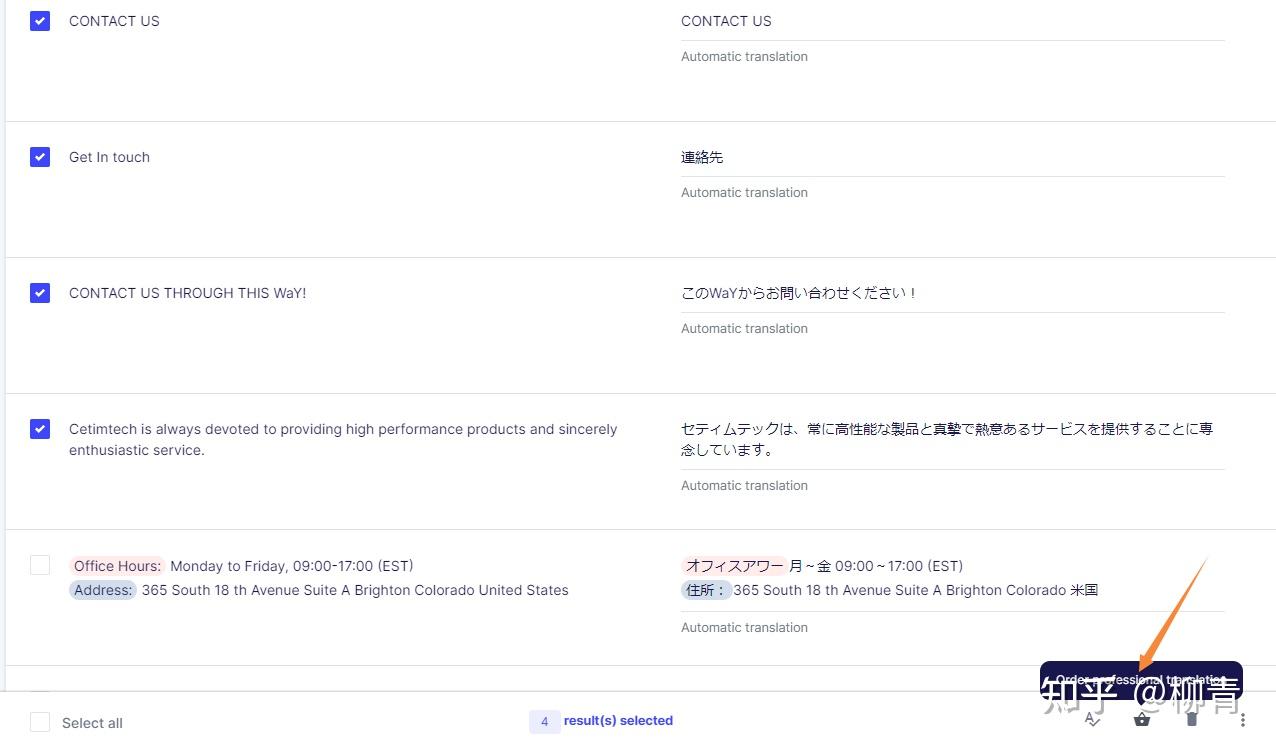Viewport: 1276px width, 748px height.
Task: Uncheck the Get In touch checkbox
Action: [x=40, y=156]
